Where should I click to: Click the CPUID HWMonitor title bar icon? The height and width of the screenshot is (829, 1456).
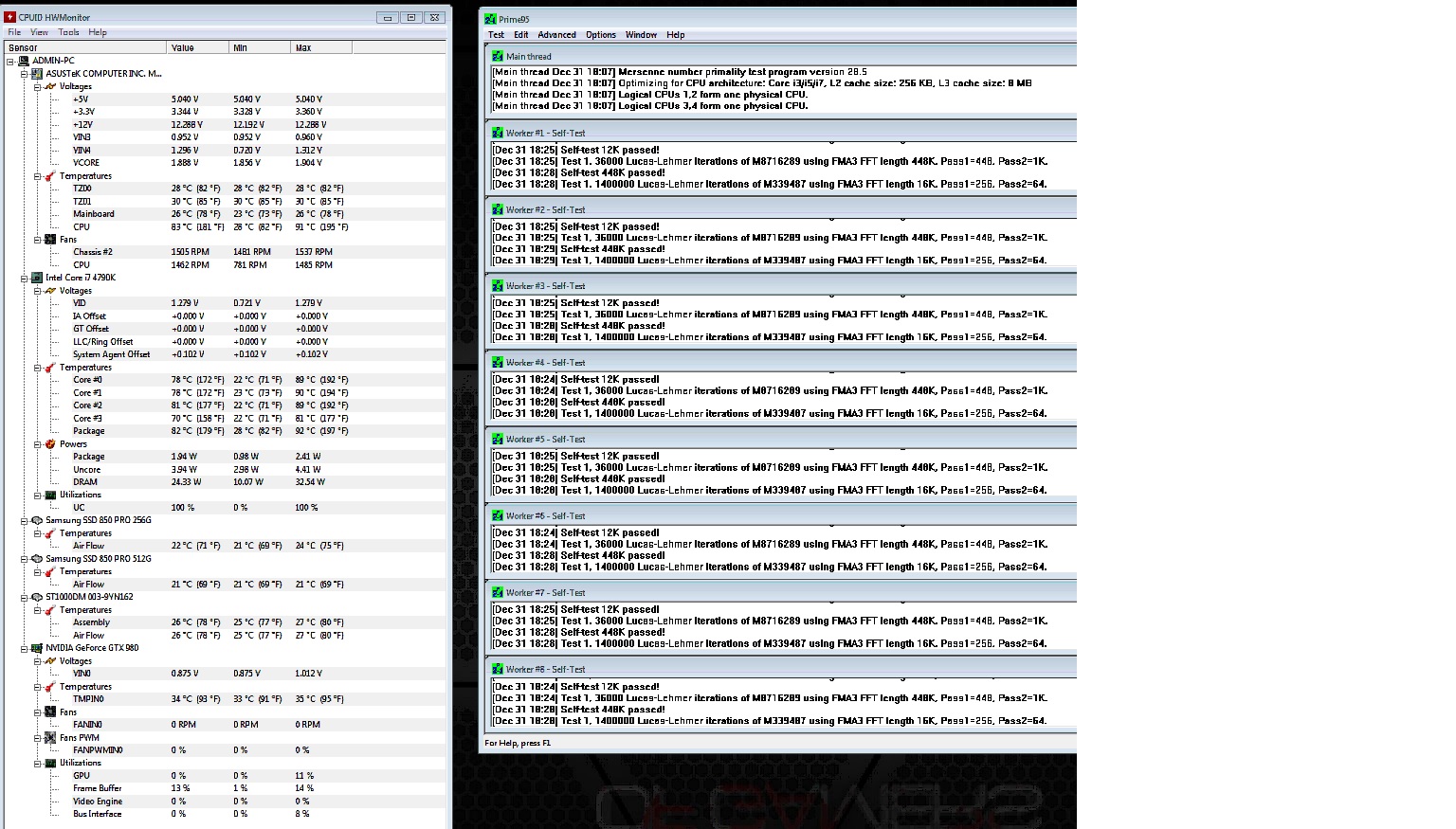click(x=10, y=17)
